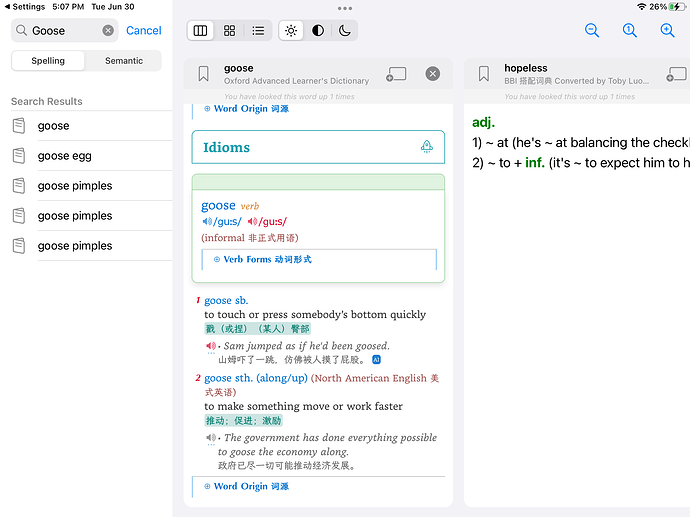Select the Semantic search tab
The image size is (690, 517).
[124, 61]
